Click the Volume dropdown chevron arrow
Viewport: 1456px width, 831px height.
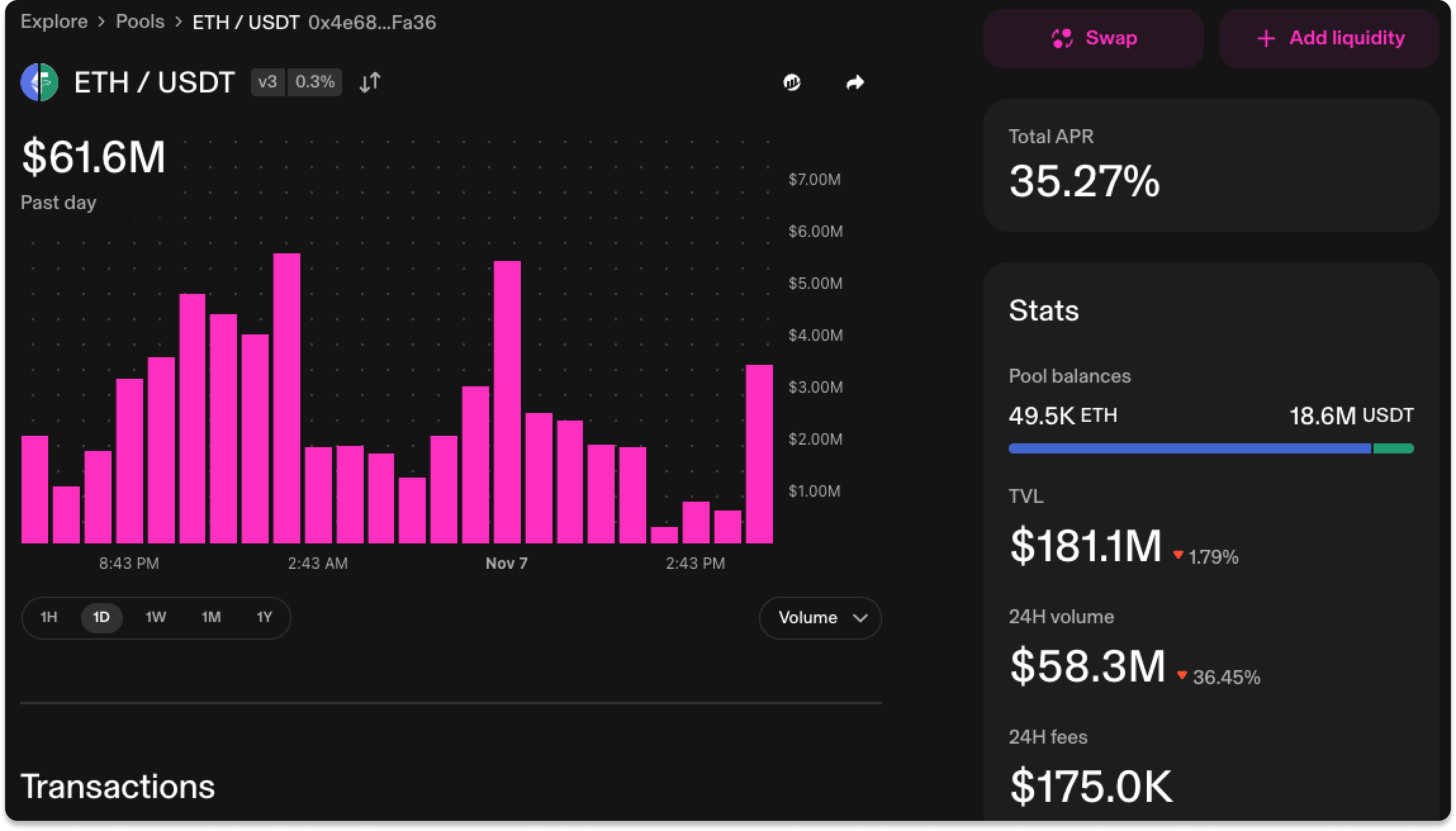click(860, 618)
